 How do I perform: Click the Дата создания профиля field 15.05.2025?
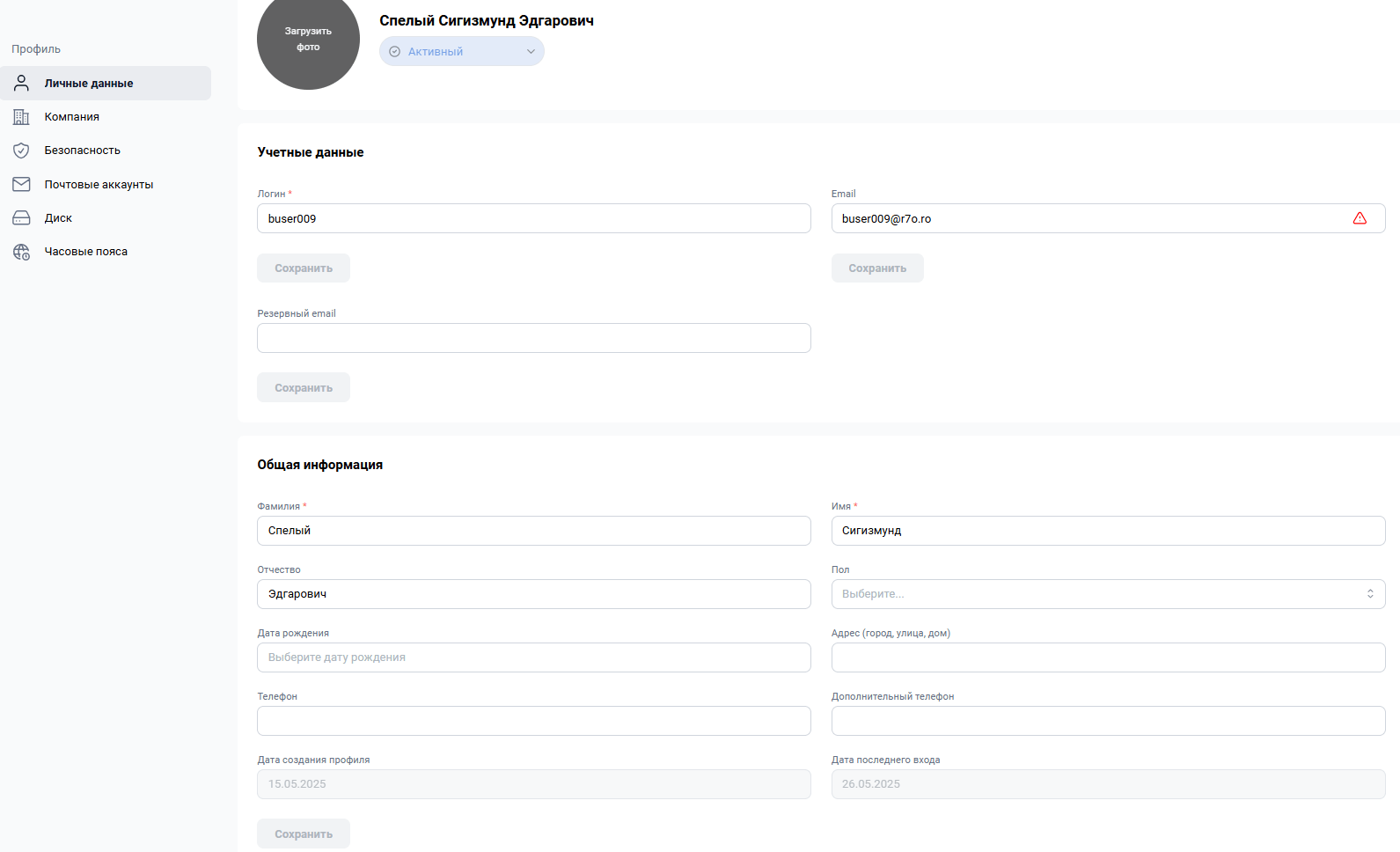coord(534,784)
